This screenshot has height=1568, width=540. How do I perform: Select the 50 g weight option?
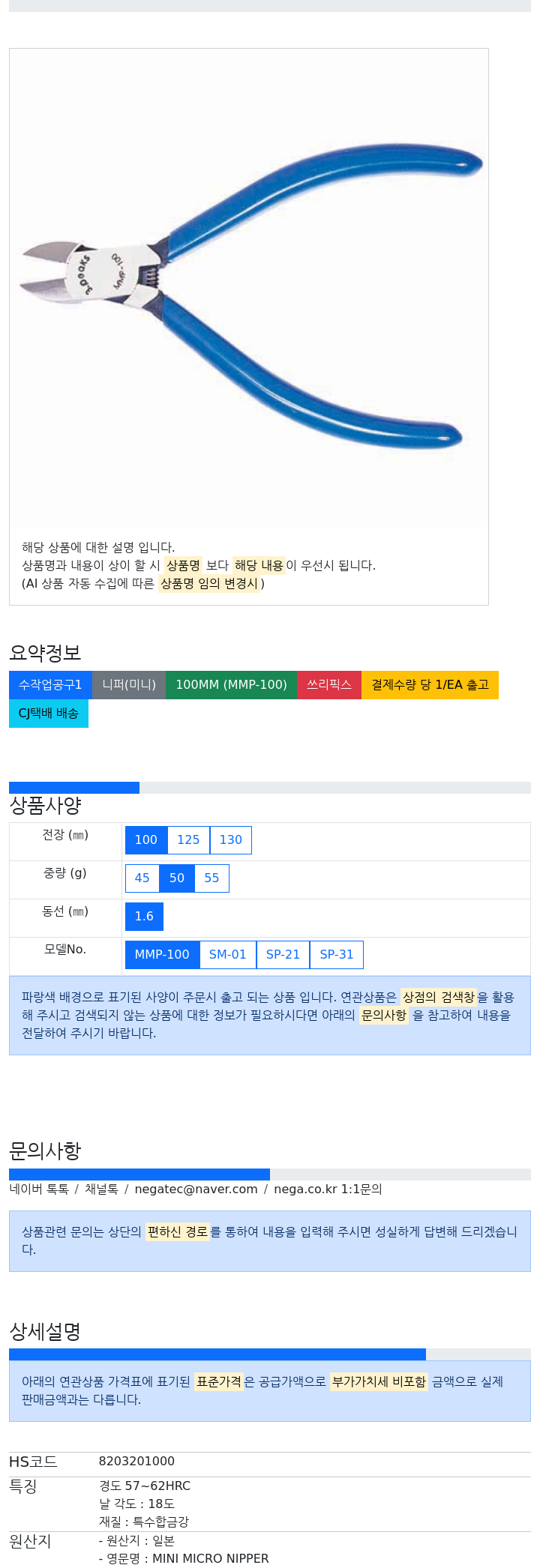point(177,878)
